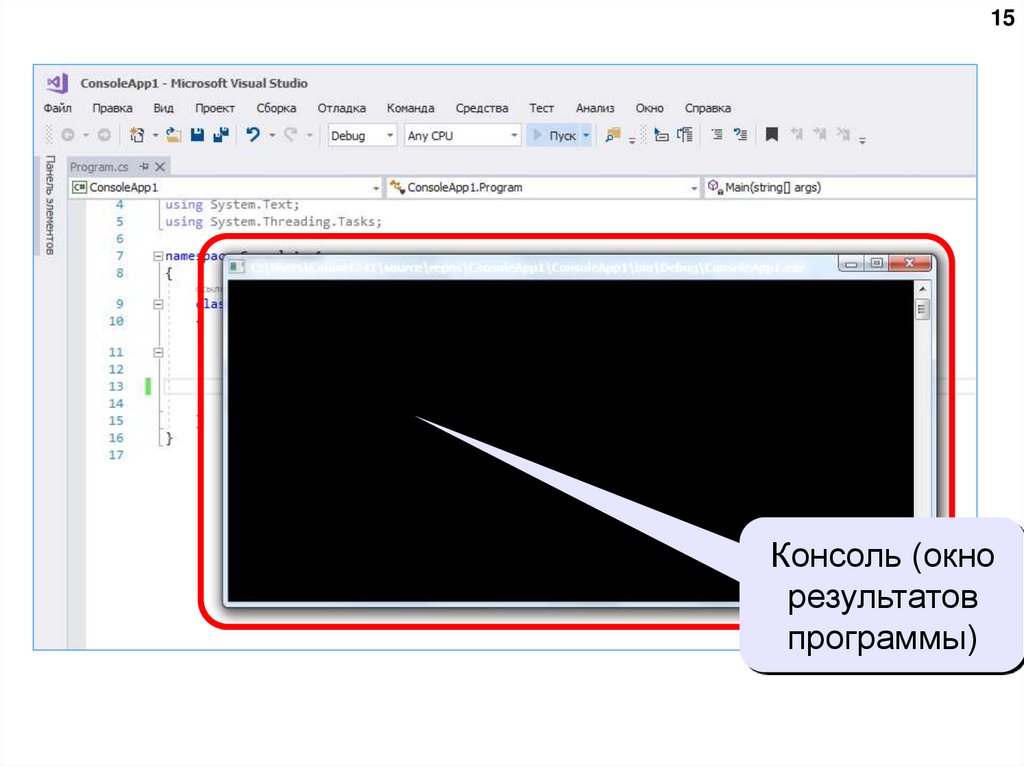This screenshot has height=767, width=1024.
Task: Click the Save All icon
Action: coord(219,135)
